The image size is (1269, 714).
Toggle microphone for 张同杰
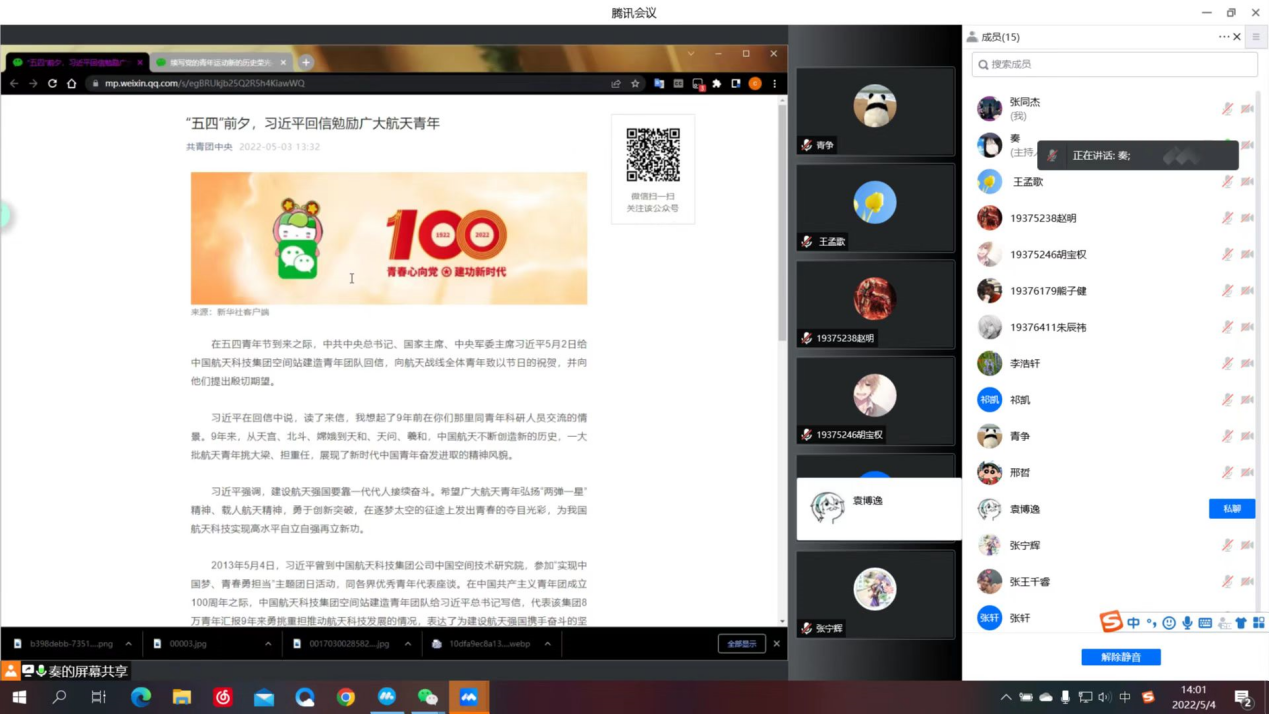pos(1227,109)
